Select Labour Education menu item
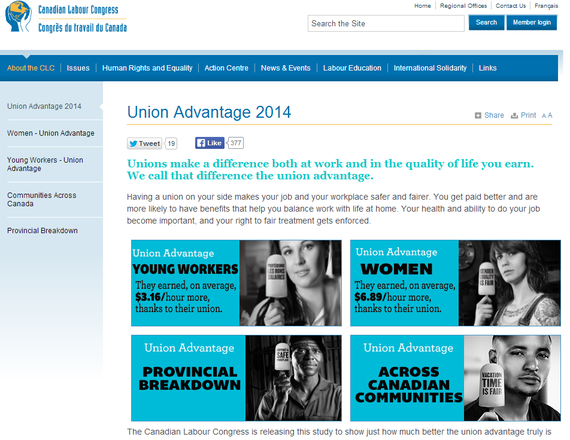The width and height of the screenshot is (570, 440). 352,68
